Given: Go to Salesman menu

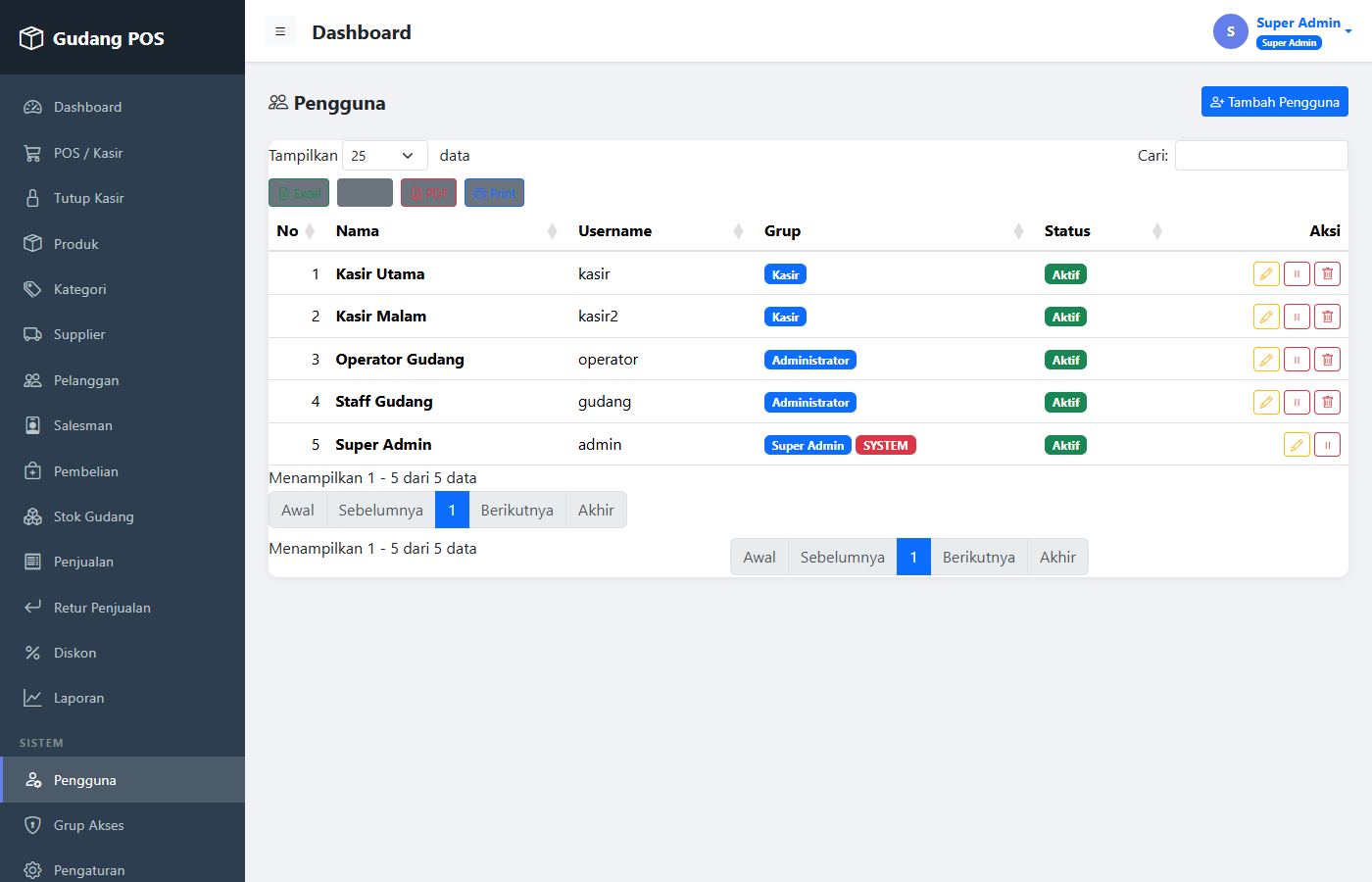Looking at the screenshot, I should [122, 425].
